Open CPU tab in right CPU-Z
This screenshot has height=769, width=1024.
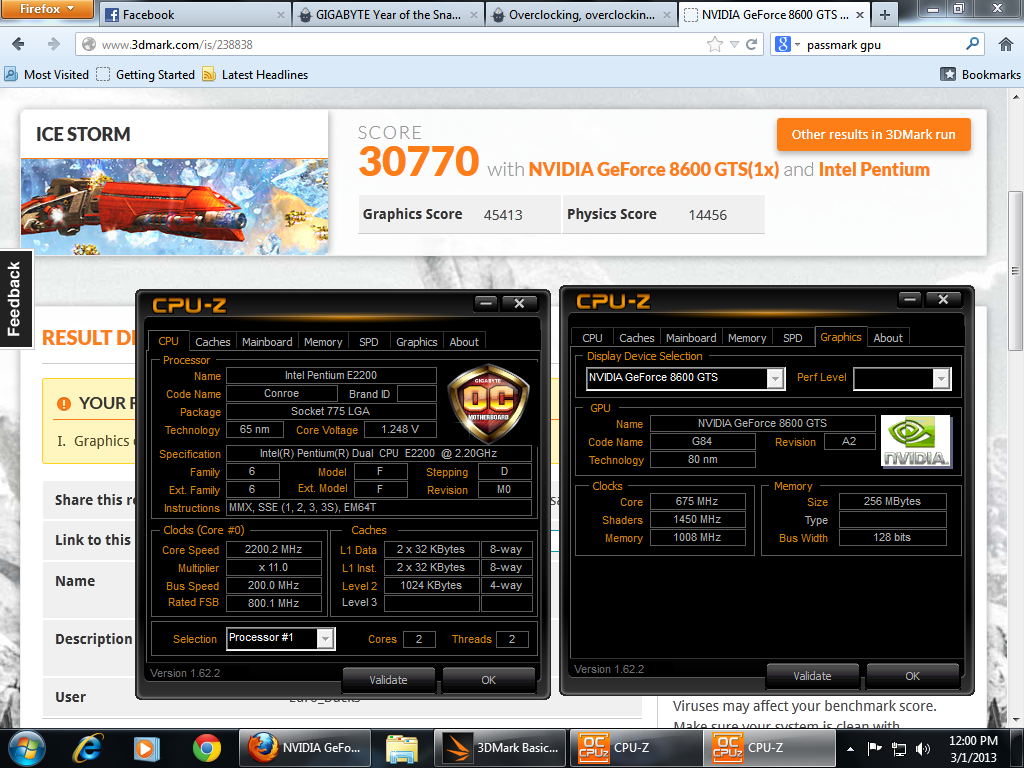(x=592, y=338)
